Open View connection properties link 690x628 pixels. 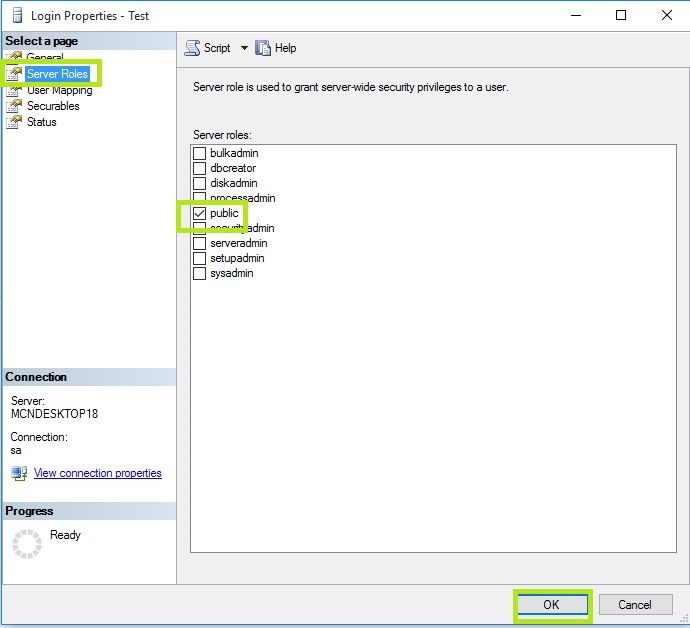98,473
